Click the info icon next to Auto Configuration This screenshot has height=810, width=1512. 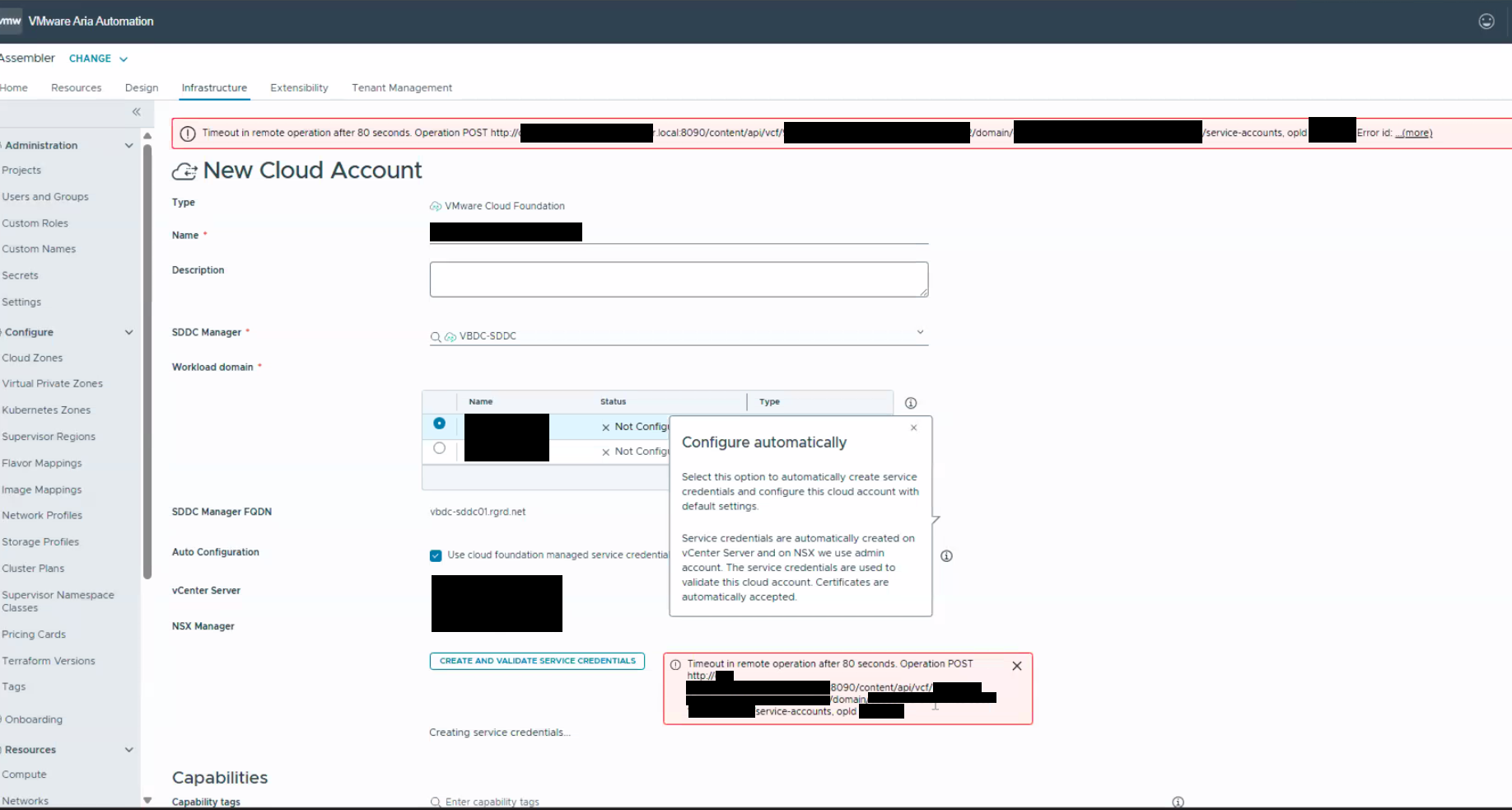point(946,556)
